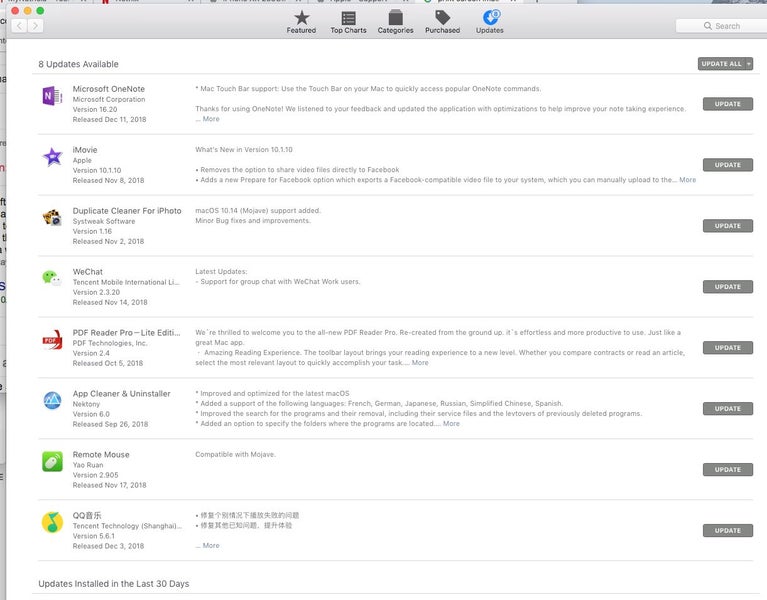Click the PDF Reader Pro icon

click(52, 339)
